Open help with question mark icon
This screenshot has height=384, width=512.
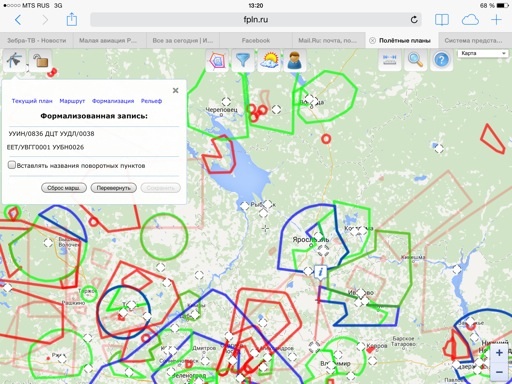point(442,60)
